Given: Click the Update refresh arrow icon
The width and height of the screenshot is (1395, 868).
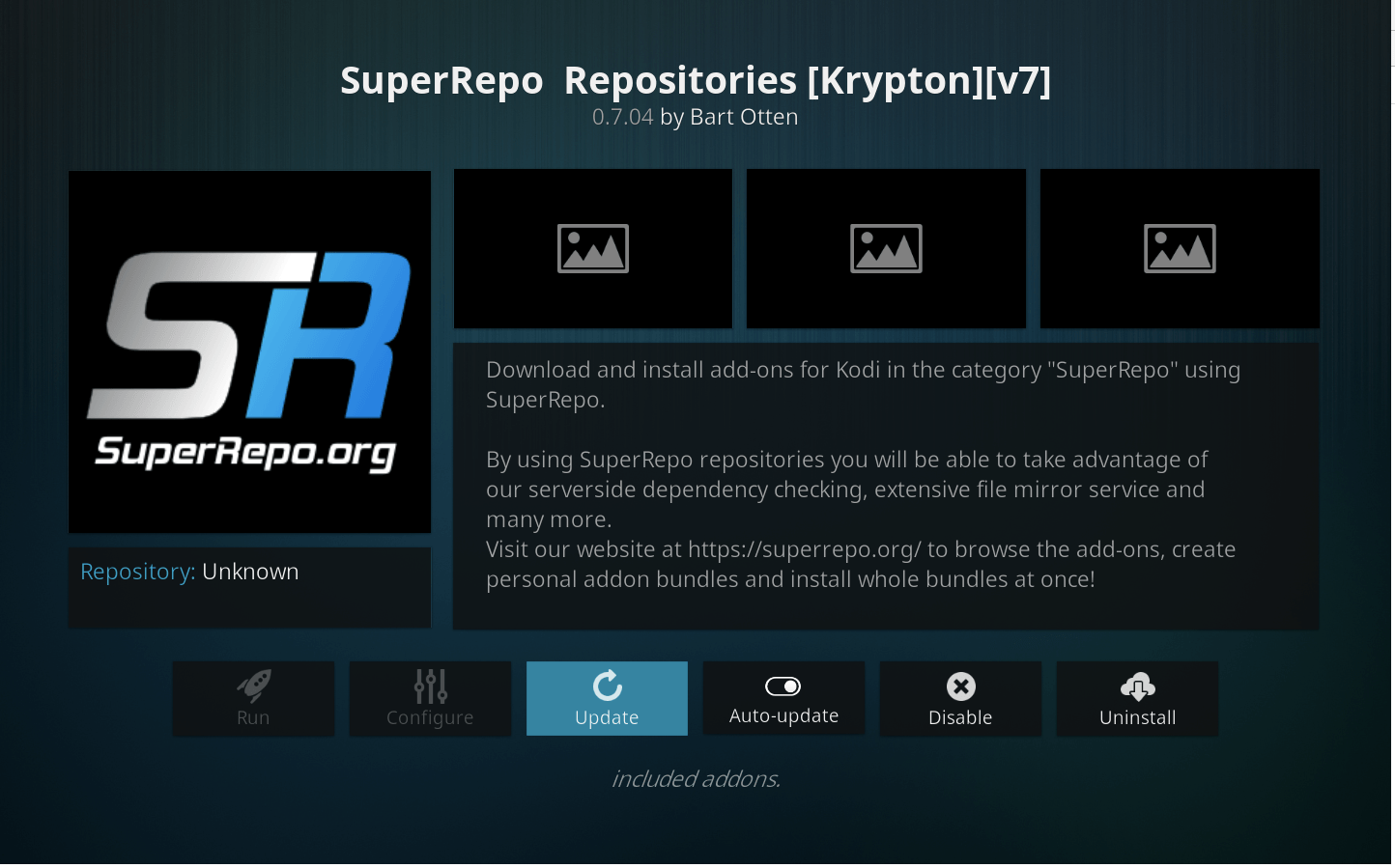Looking at the screenshot, I should 607,686.
